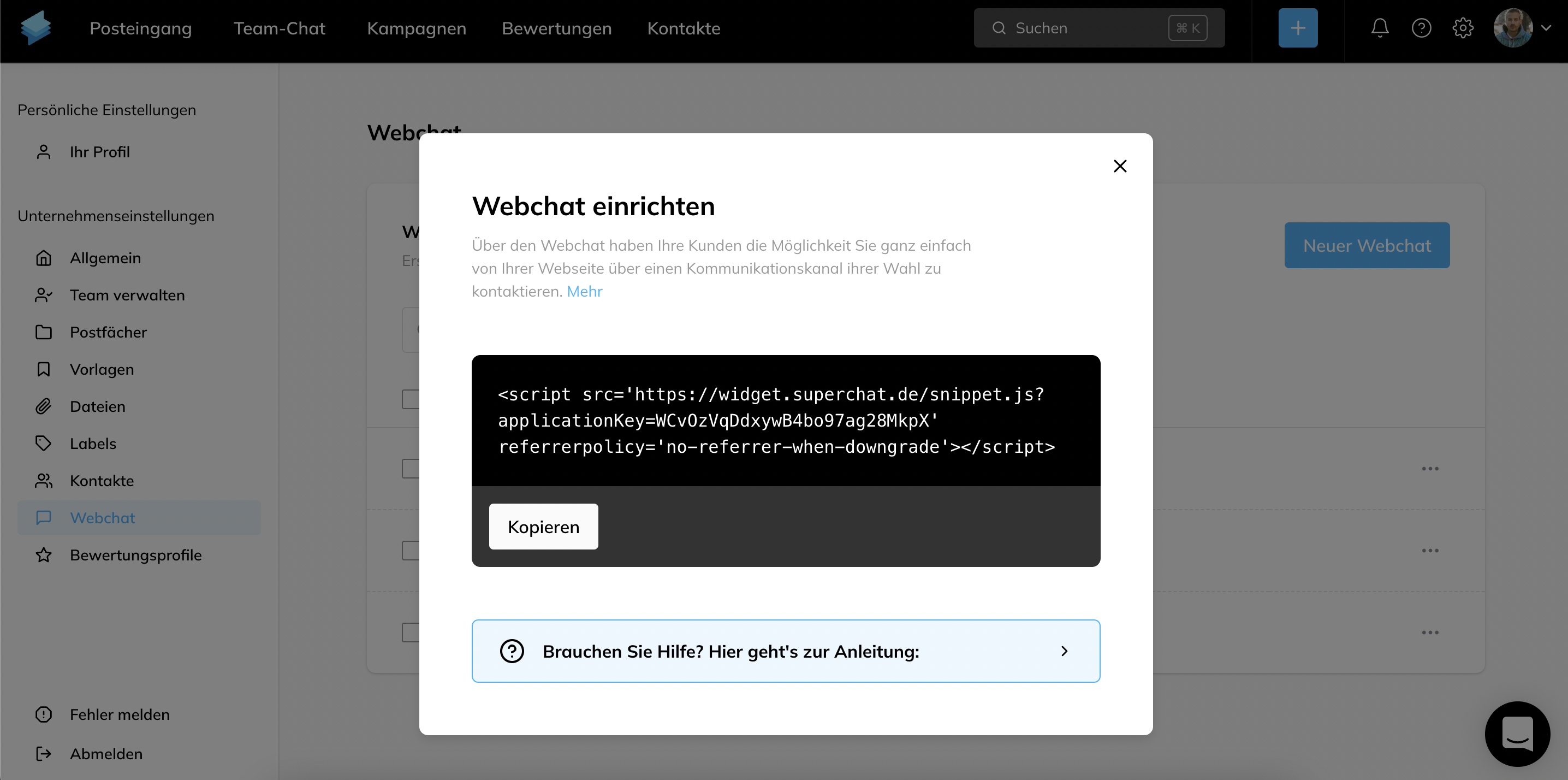This screenshot has height=780, width=1568.
Task: Open Labels settings
Action: pyautogui.click(x=92, y=444)
